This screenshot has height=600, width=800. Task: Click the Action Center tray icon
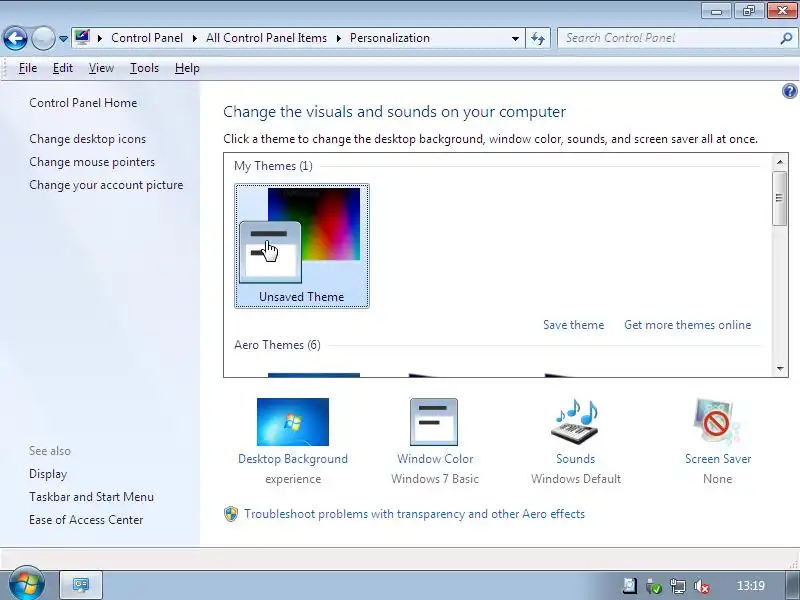point(630,586)
